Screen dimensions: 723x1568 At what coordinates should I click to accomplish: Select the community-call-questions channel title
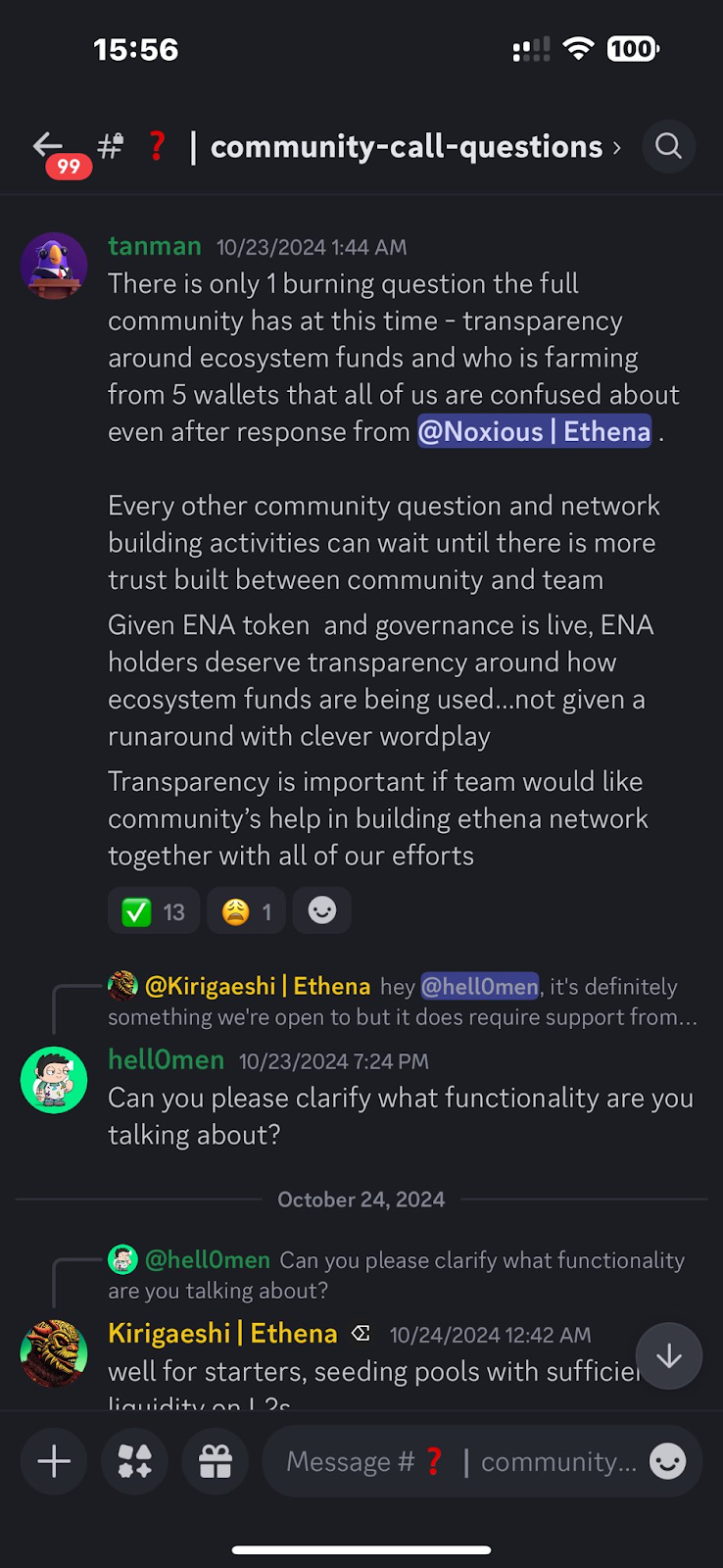tap(406, 146)
